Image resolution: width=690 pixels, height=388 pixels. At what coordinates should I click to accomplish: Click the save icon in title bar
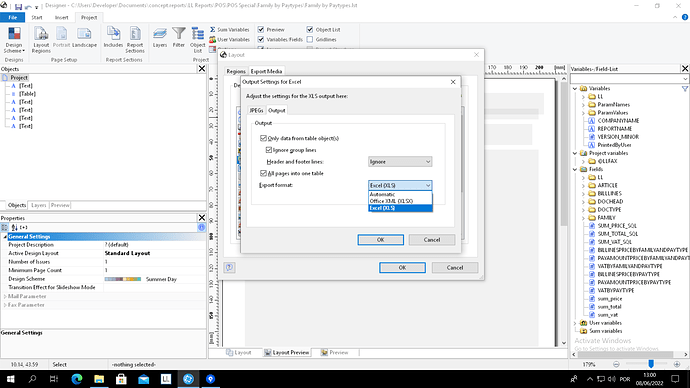pos(18,7)
